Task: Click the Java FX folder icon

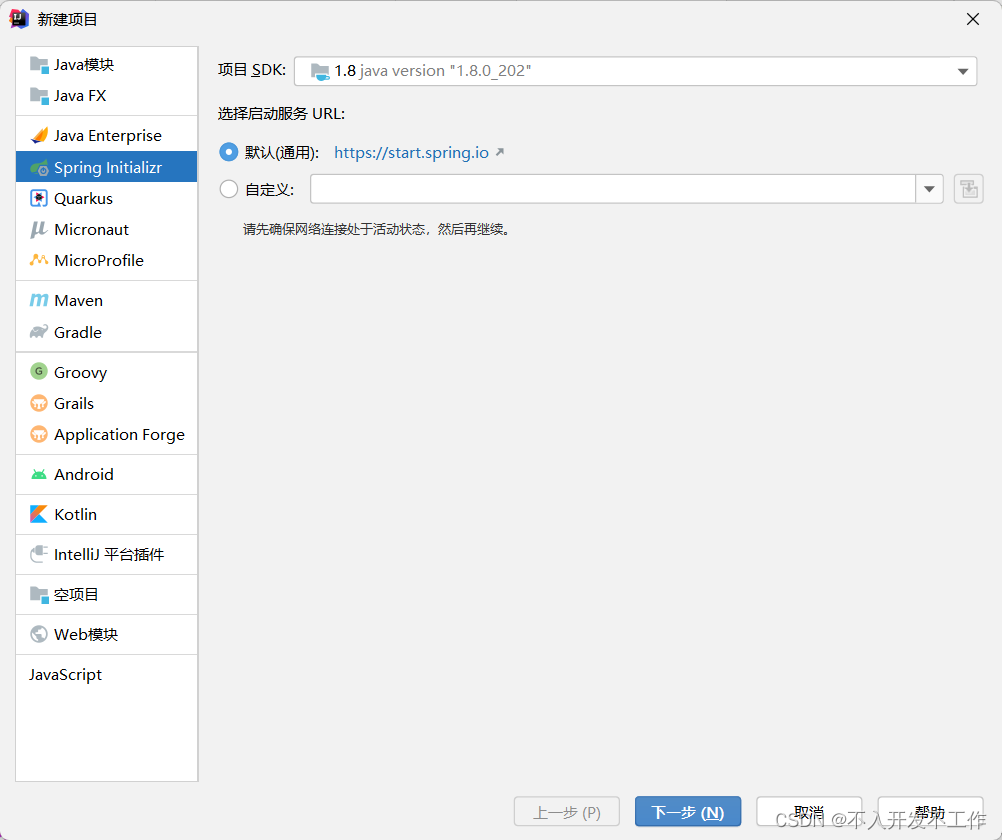Action: pos(39,96)
